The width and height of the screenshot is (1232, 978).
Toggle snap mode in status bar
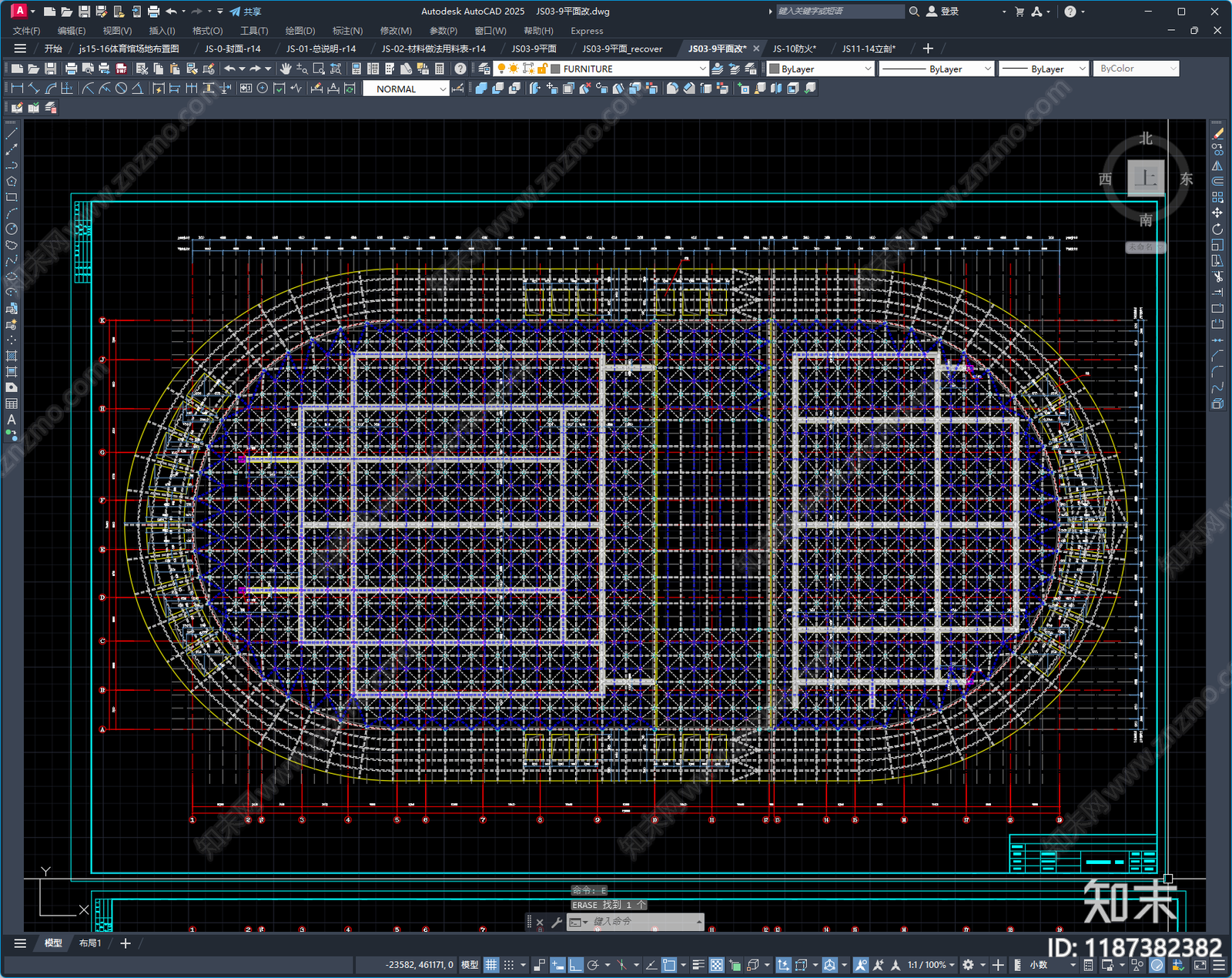tap(509, 964)
